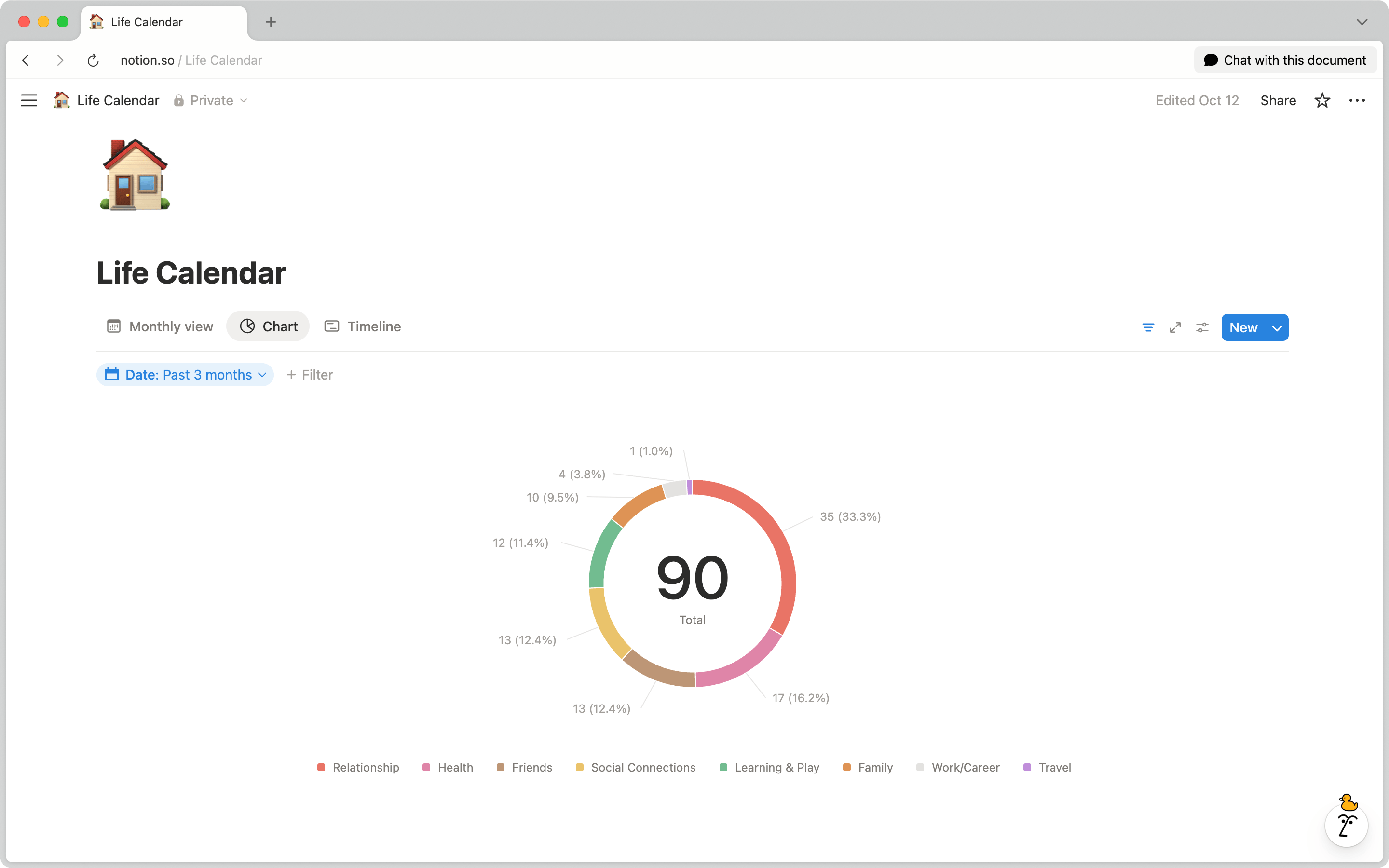This screenshot has height=868, width=1389.
Task: Star this page as favorite
Action: (1322, 100)
